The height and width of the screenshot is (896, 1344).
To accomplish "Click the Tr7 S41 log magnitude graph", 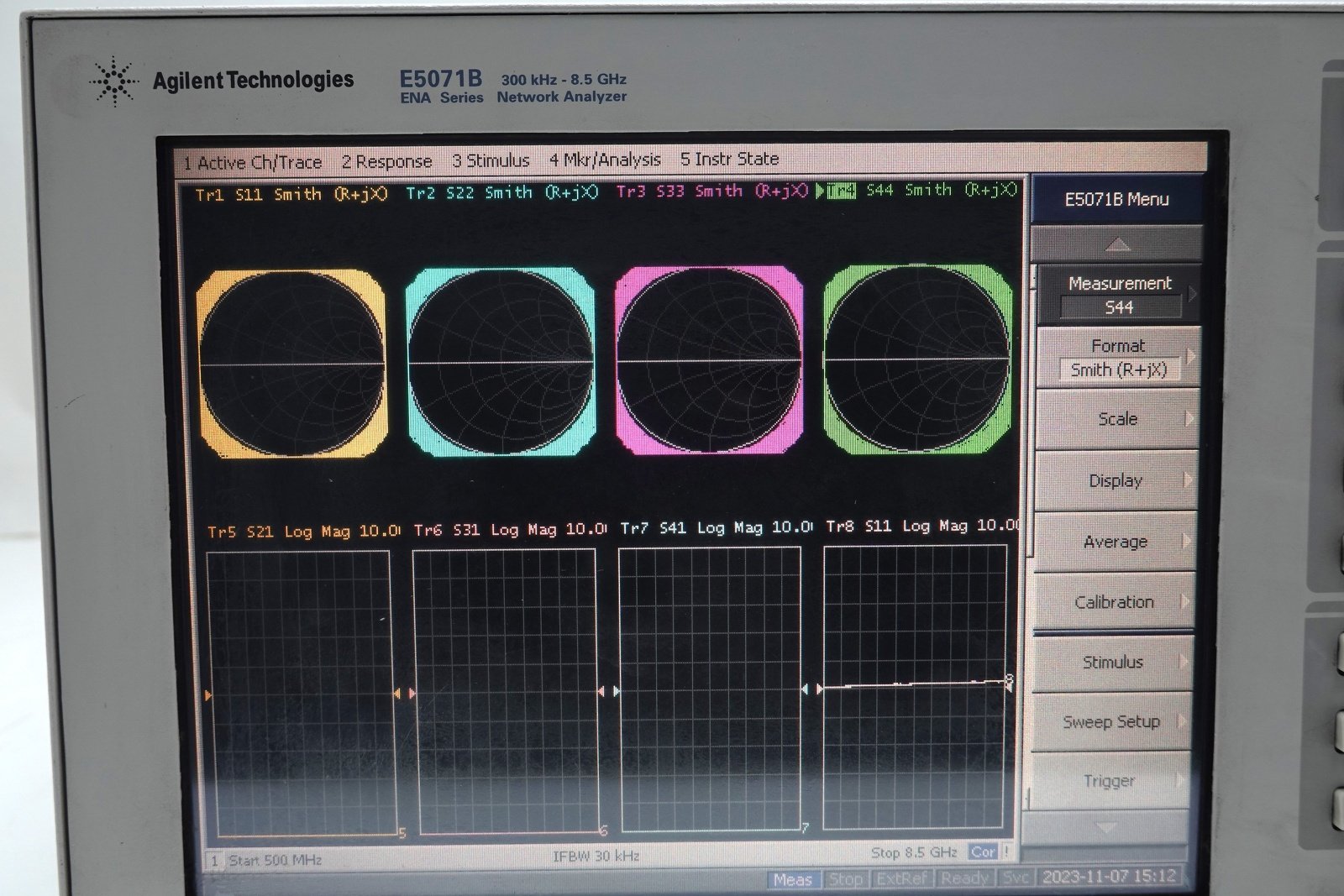I will (711, 689).
